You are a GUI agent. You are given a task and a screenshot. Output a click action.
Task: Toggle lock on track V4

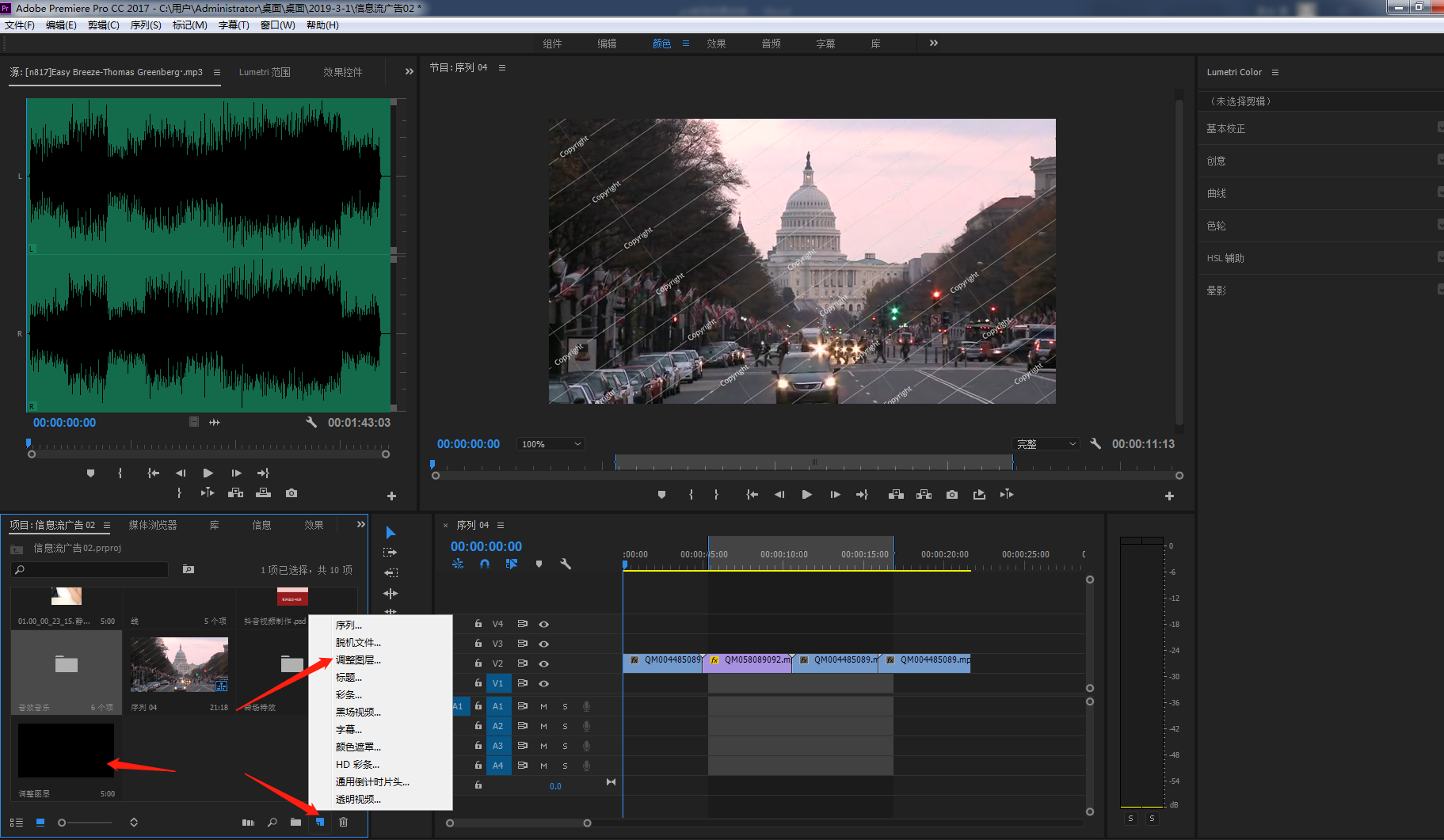tap(478, 624)
